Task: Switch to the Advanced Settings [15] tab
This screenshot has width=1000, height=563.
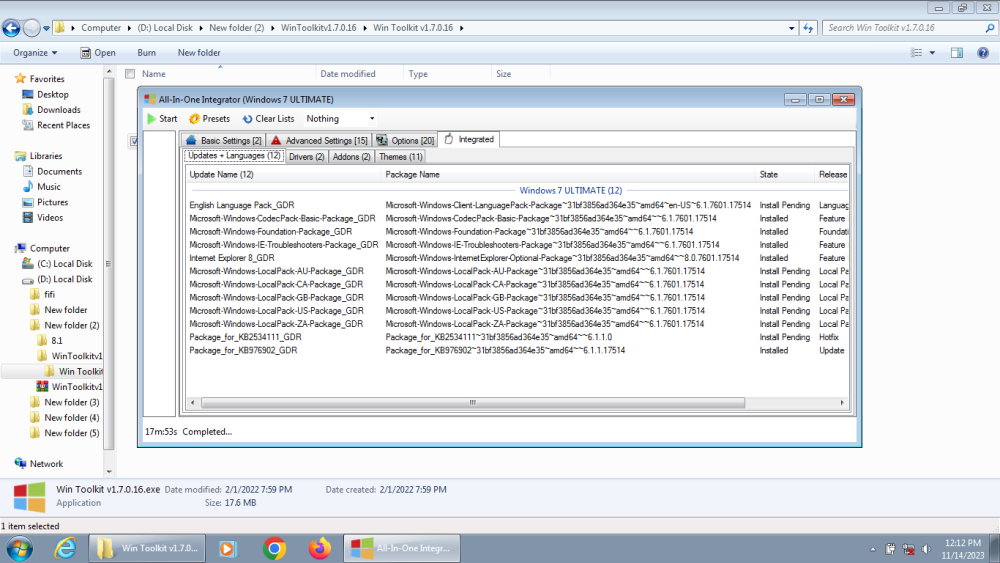Action: [x=319, y=140]
